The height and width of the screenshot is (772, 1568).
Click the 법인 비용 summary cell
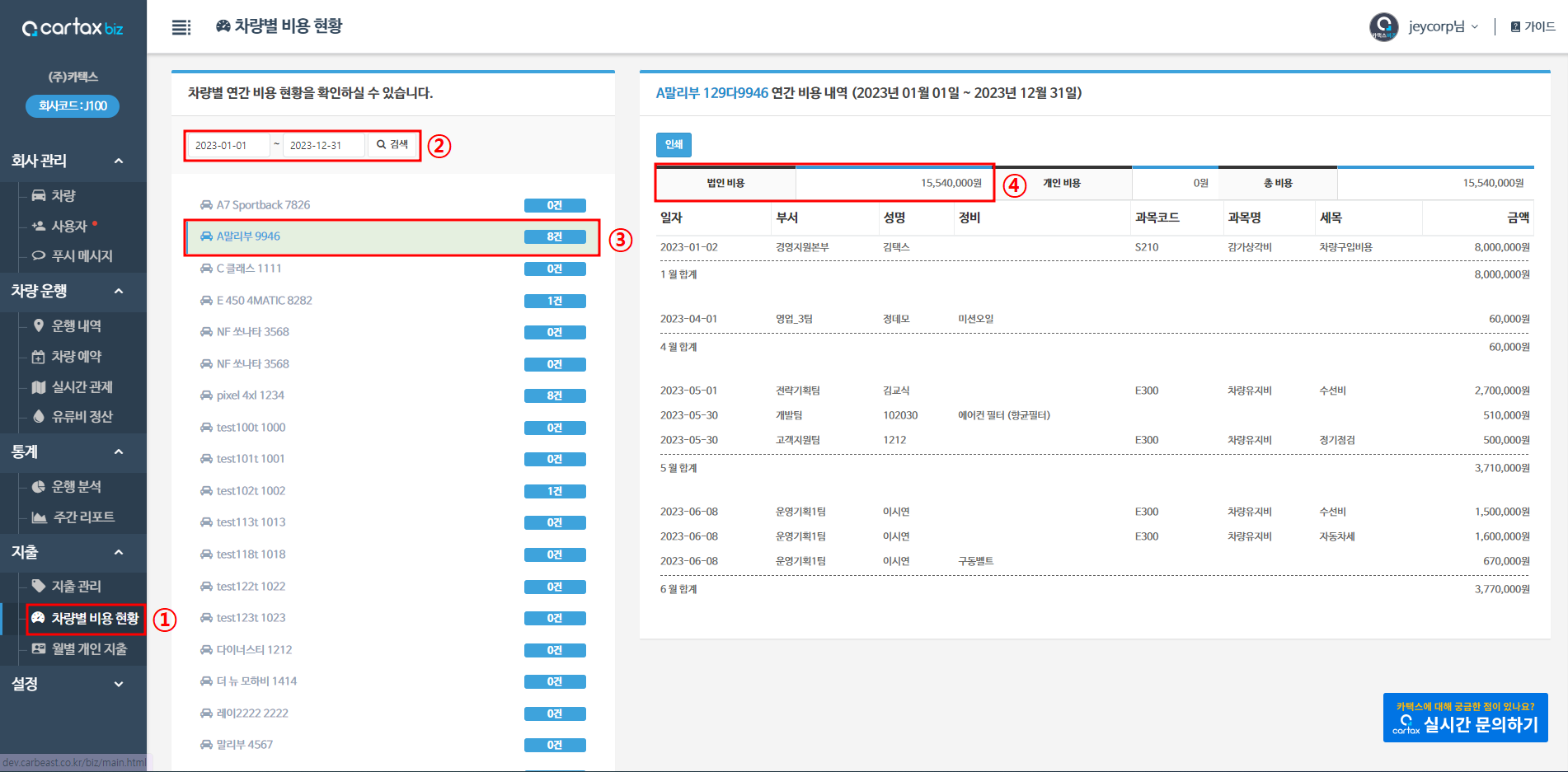point(725,183)
